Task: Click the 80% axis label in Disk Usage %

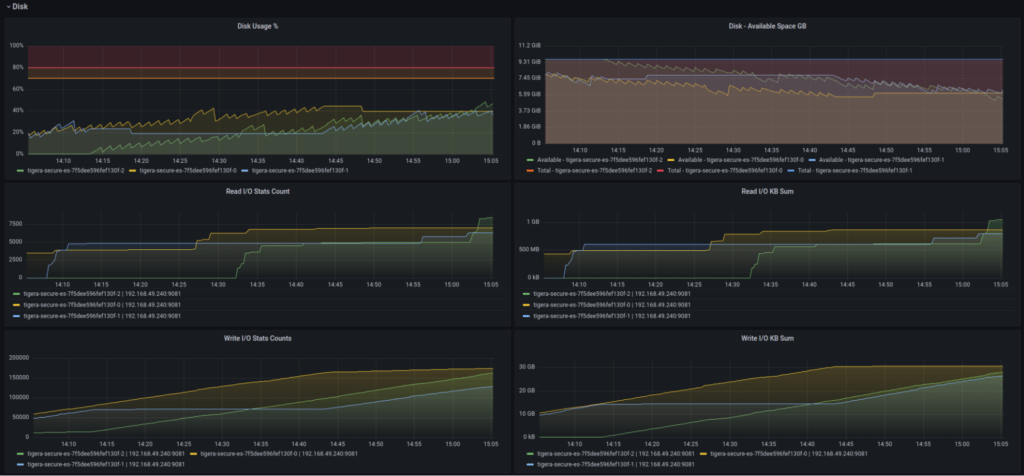Action: coord(16,67)
